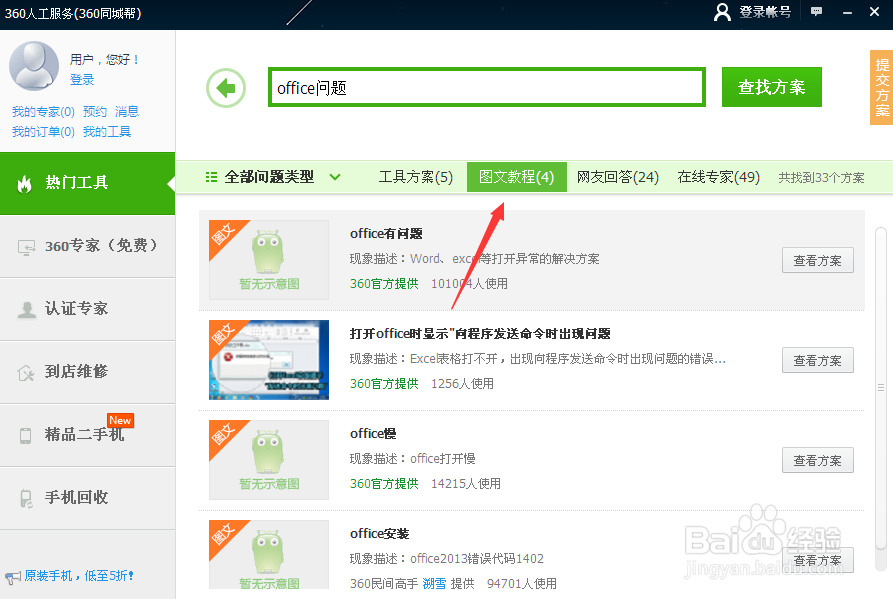Click the account person icon in title bar
This screenshot has width=893, height=599.
(722, 12)
